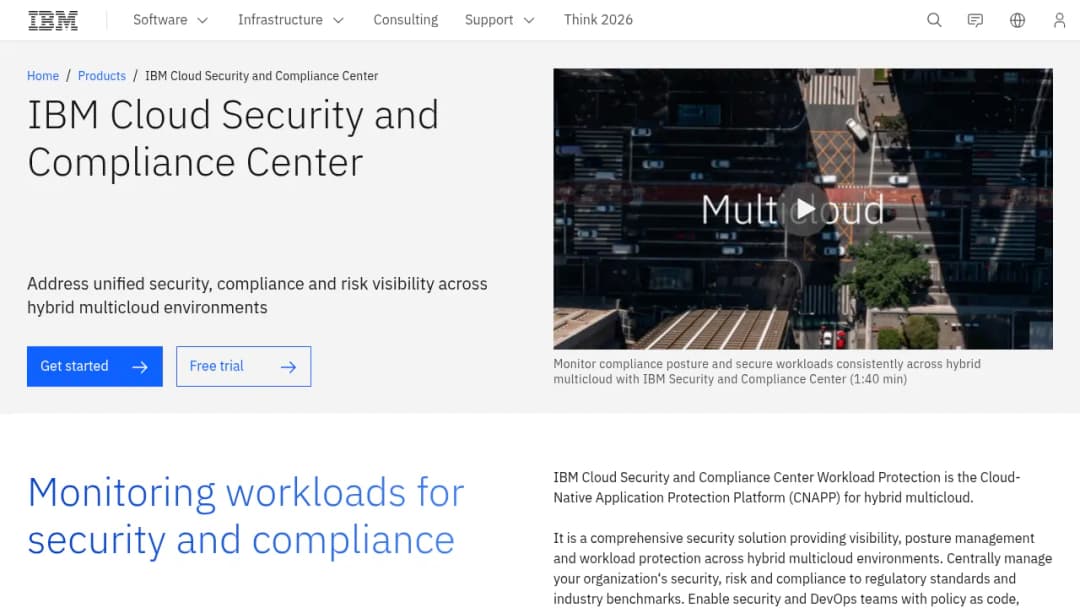Go to Products breadcrumb link

(102, 76)
